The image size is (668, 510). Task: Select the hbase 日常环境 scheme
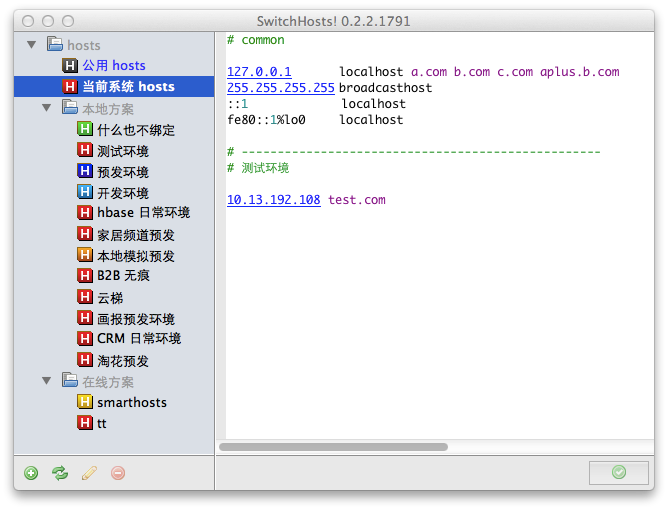pyautogui.click(x=144, y=213)
